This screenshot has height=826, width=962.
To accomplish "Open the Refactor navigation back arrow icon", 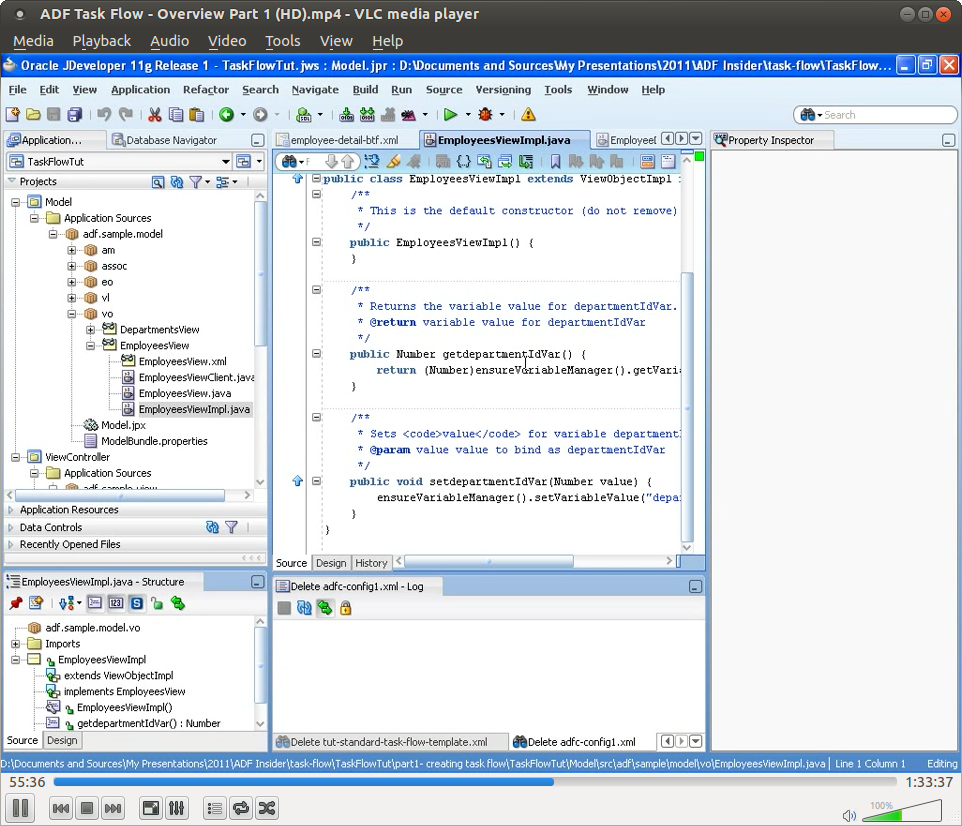I will click(x=226, y=114).
